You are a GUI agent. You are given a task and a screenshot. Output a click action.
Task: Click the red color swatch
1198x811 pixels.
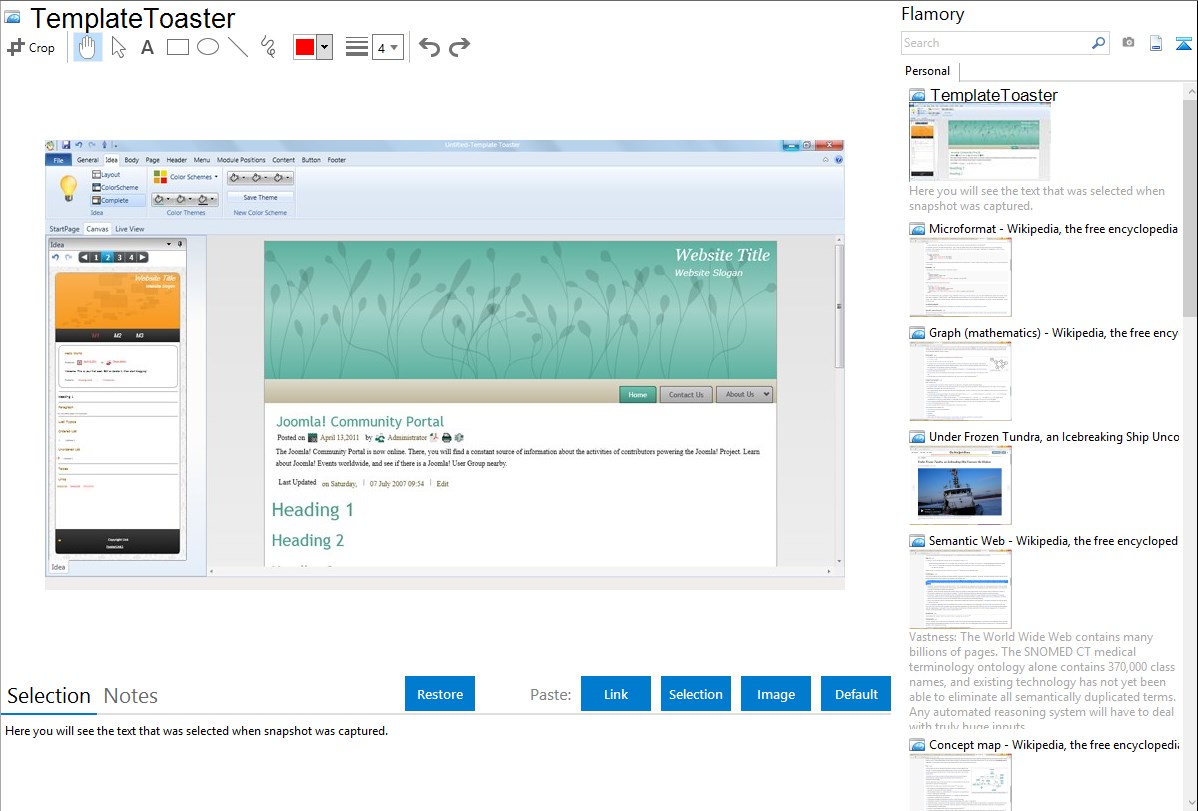click(305, 47)
